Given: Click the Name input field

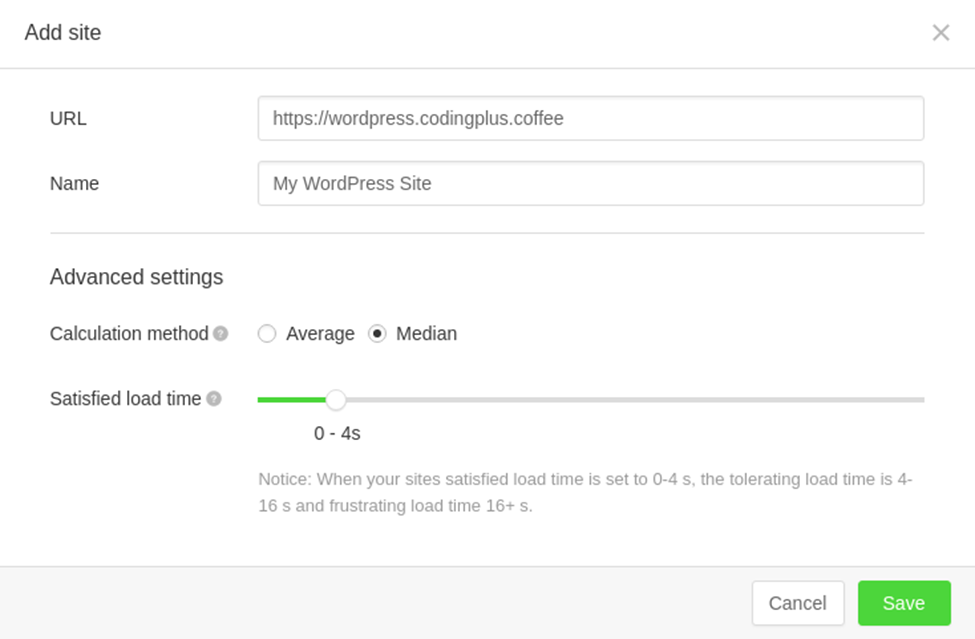Looking at the screenshot, I should (x=591, y=183).
